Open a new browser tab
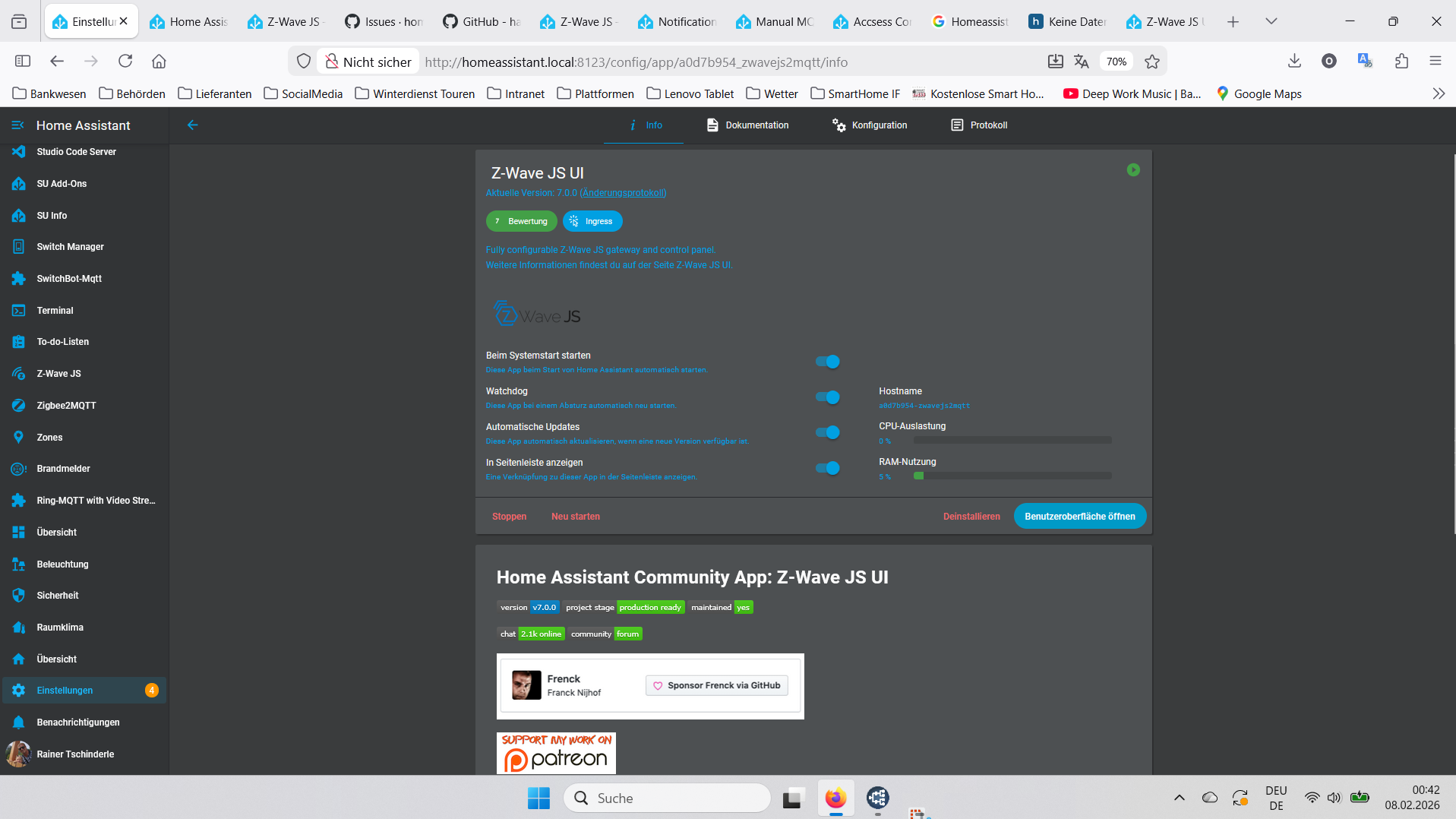Image resolution: width=1456 pixels, height=819 pixels. (1233, 21)
